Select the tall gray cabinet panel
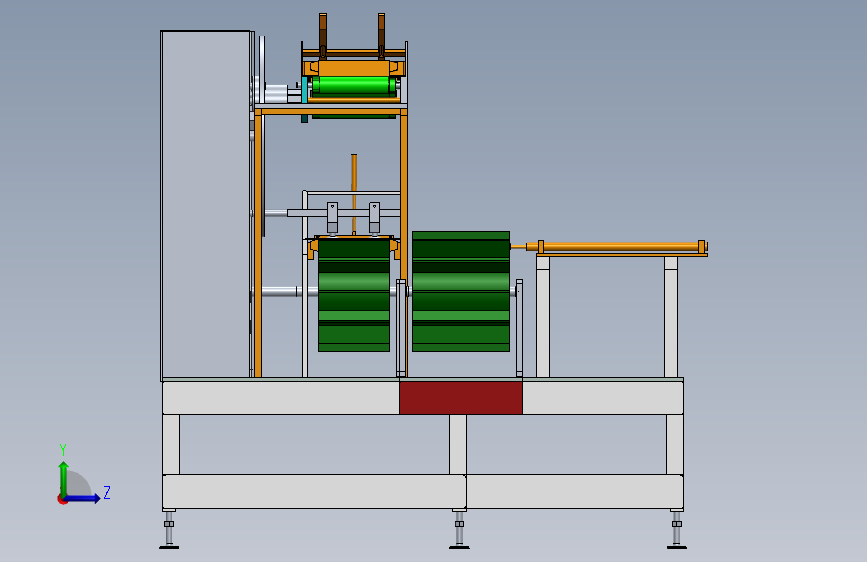 [x=205, y=205]
